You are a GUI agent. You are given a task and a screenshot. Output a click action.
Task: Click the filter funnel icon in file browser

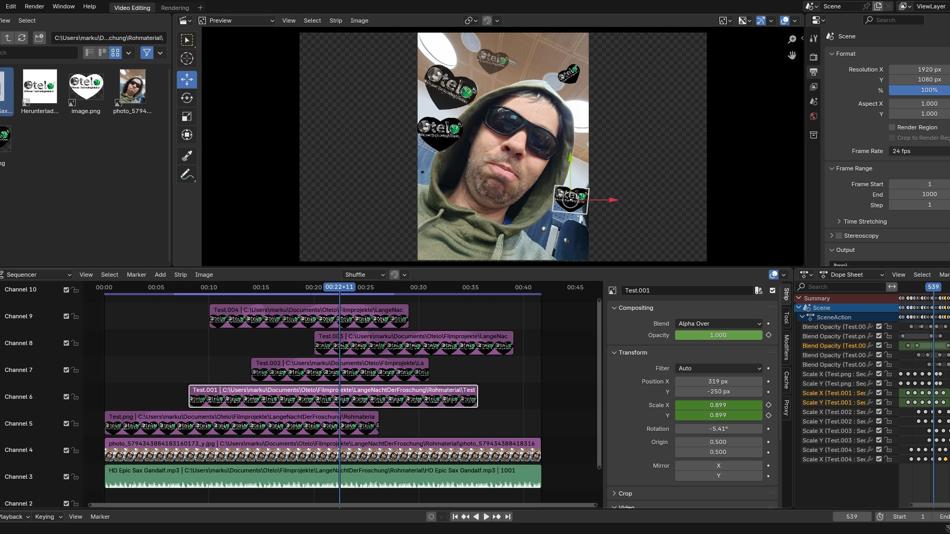point(147,53)
